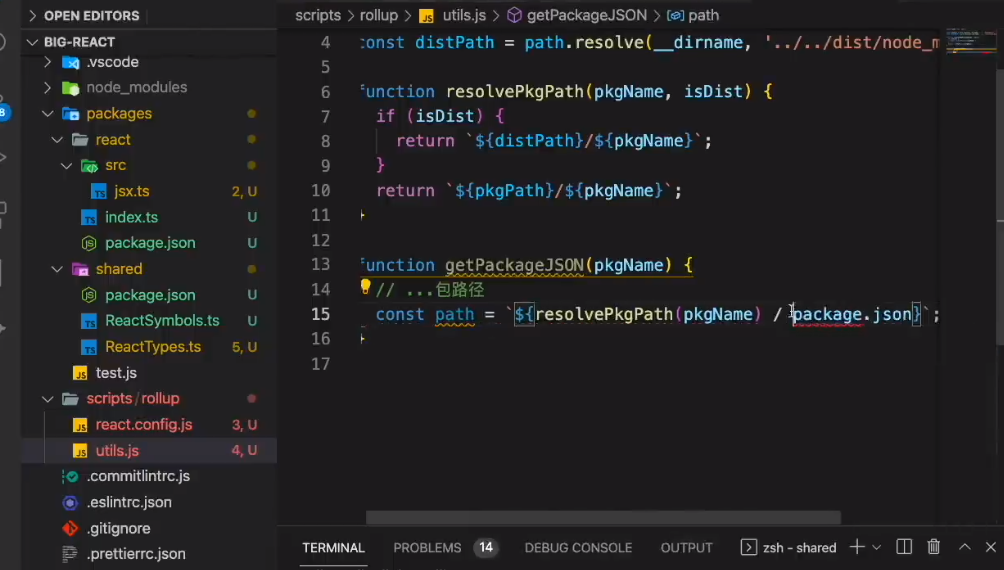Collapse the scripts/rollup folder
The image size is (1004, 570).
click(x=47, y=398)
